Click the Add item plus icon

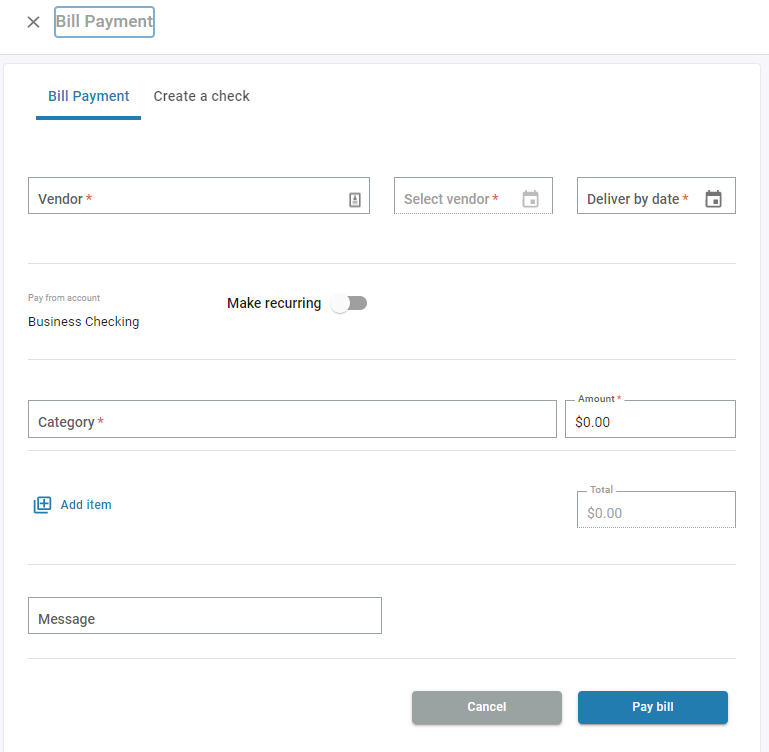[x=42, y=505]
